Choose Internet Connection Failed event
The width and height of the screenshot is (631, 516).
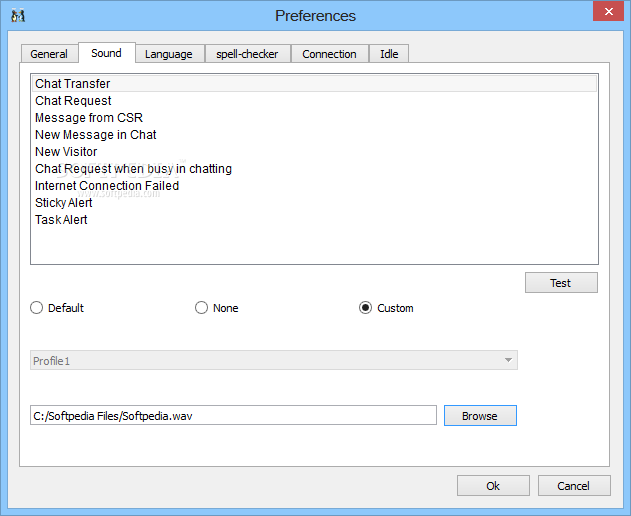314,186
